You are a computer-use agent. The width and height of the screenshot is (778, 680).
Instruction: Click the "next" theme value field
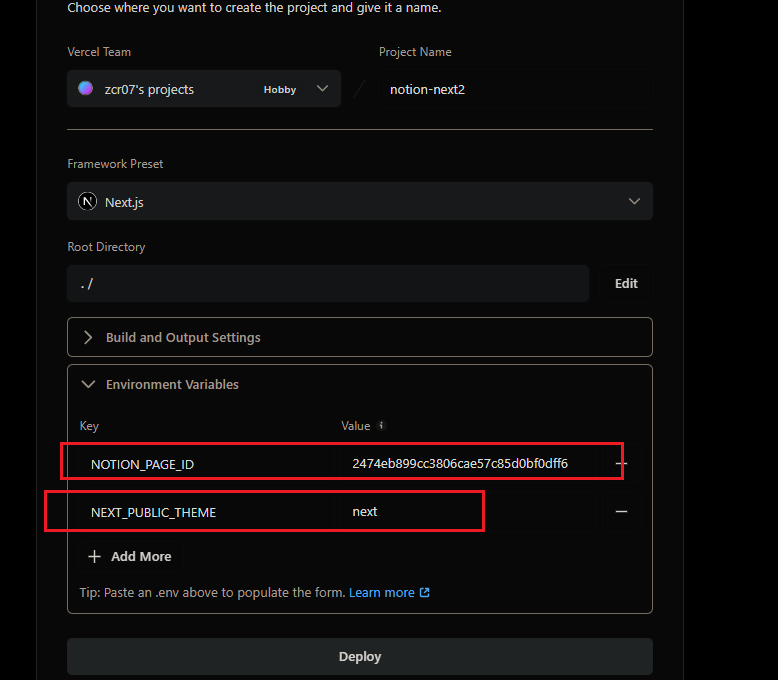(466, 511)
